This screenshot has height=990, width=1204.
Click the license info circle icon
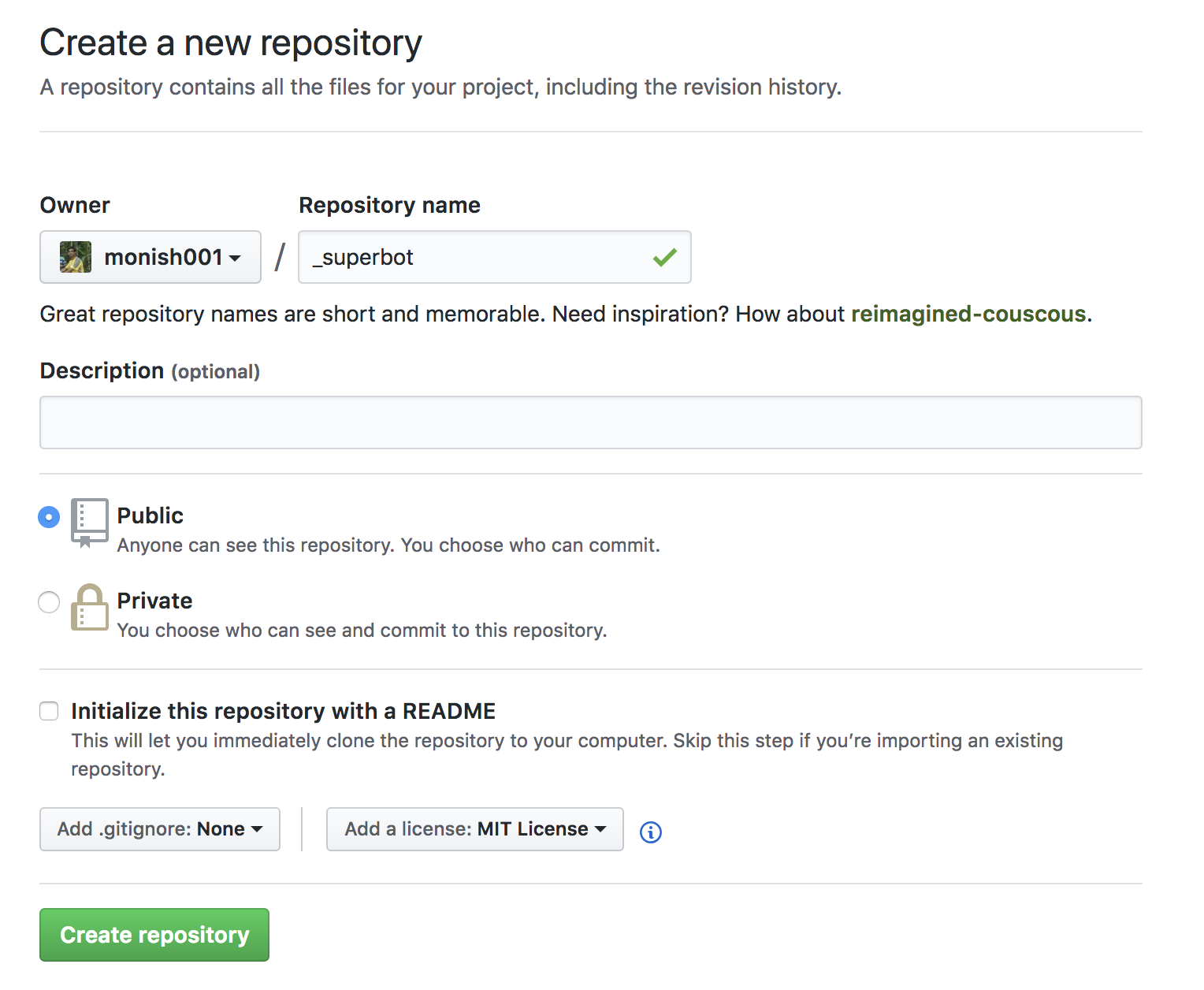coord(650,832)
